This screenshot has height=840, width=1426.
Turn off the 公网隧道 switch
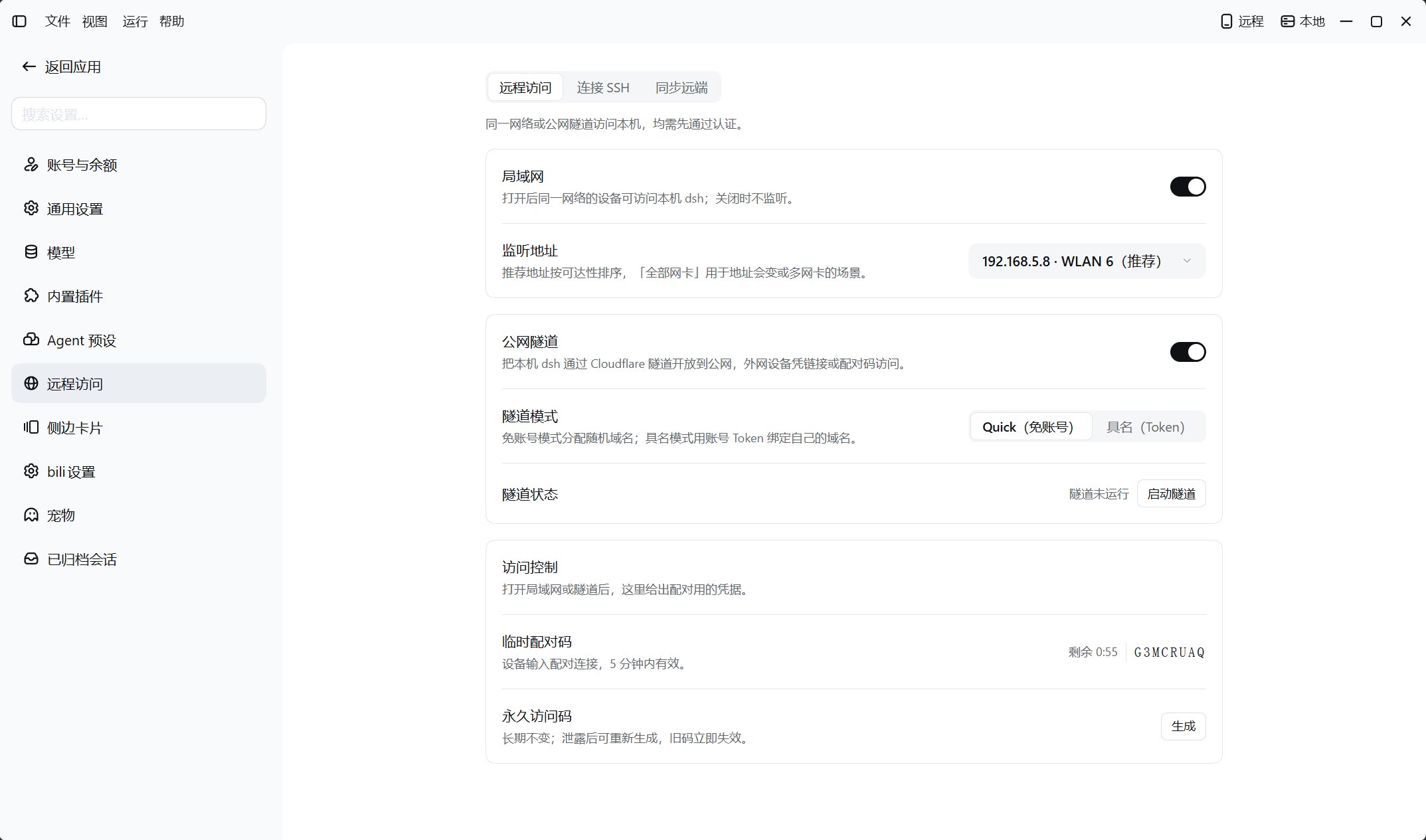click(x=1188, y=352)
